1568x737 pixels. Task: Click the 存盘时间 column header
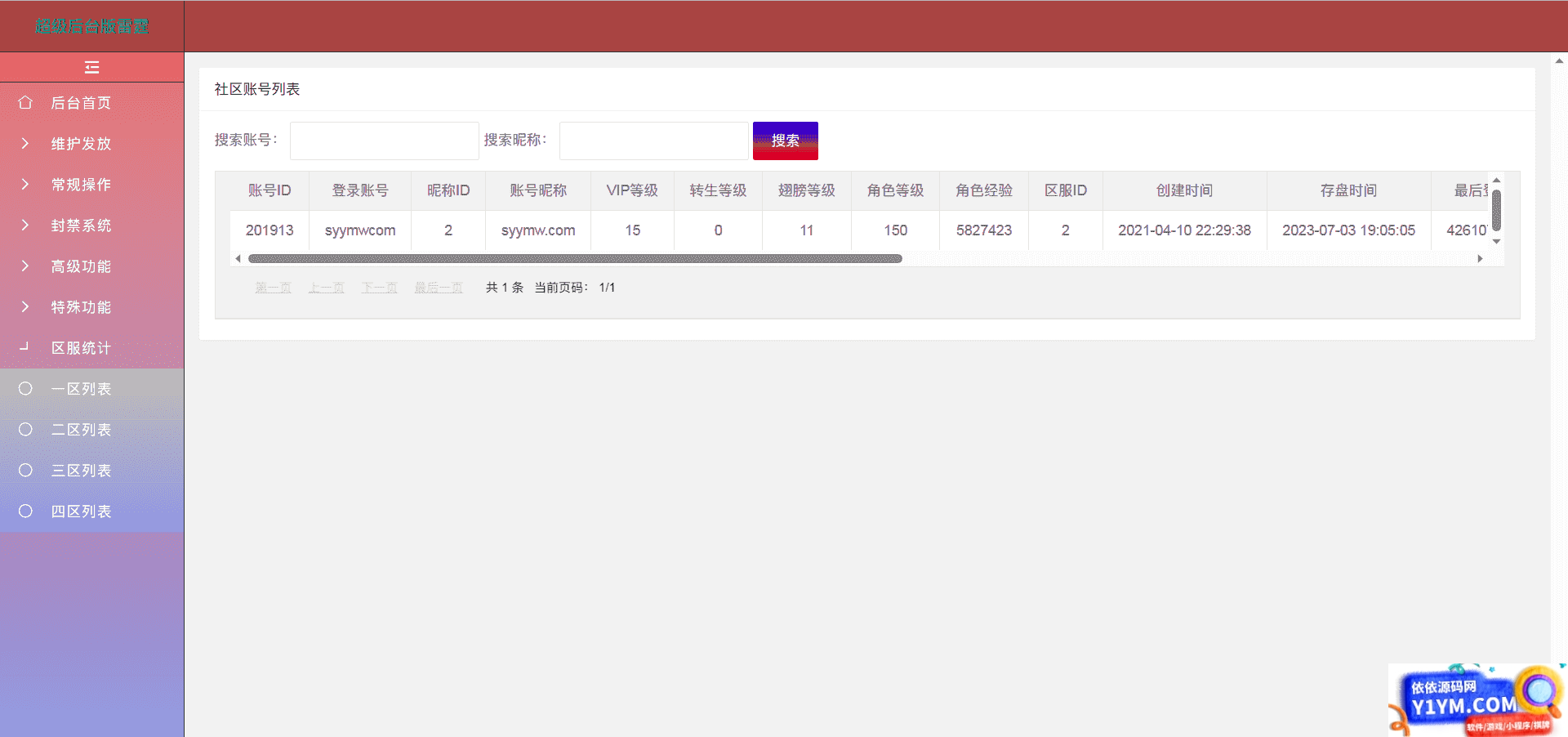(1348, 190)
